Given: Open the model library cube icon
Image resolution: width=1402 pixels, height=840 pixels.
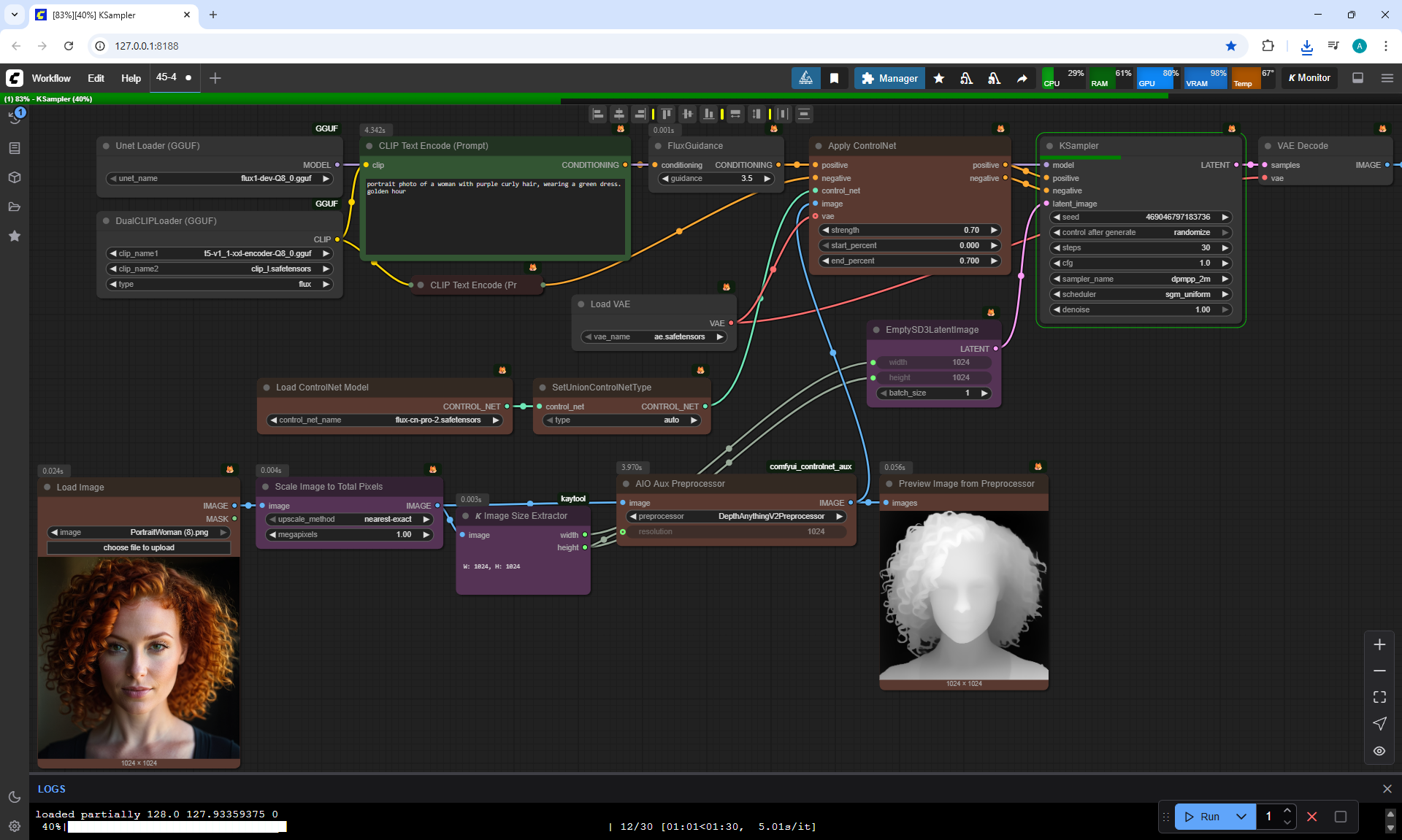Looking at the screenshot, I should coord(15,177).
